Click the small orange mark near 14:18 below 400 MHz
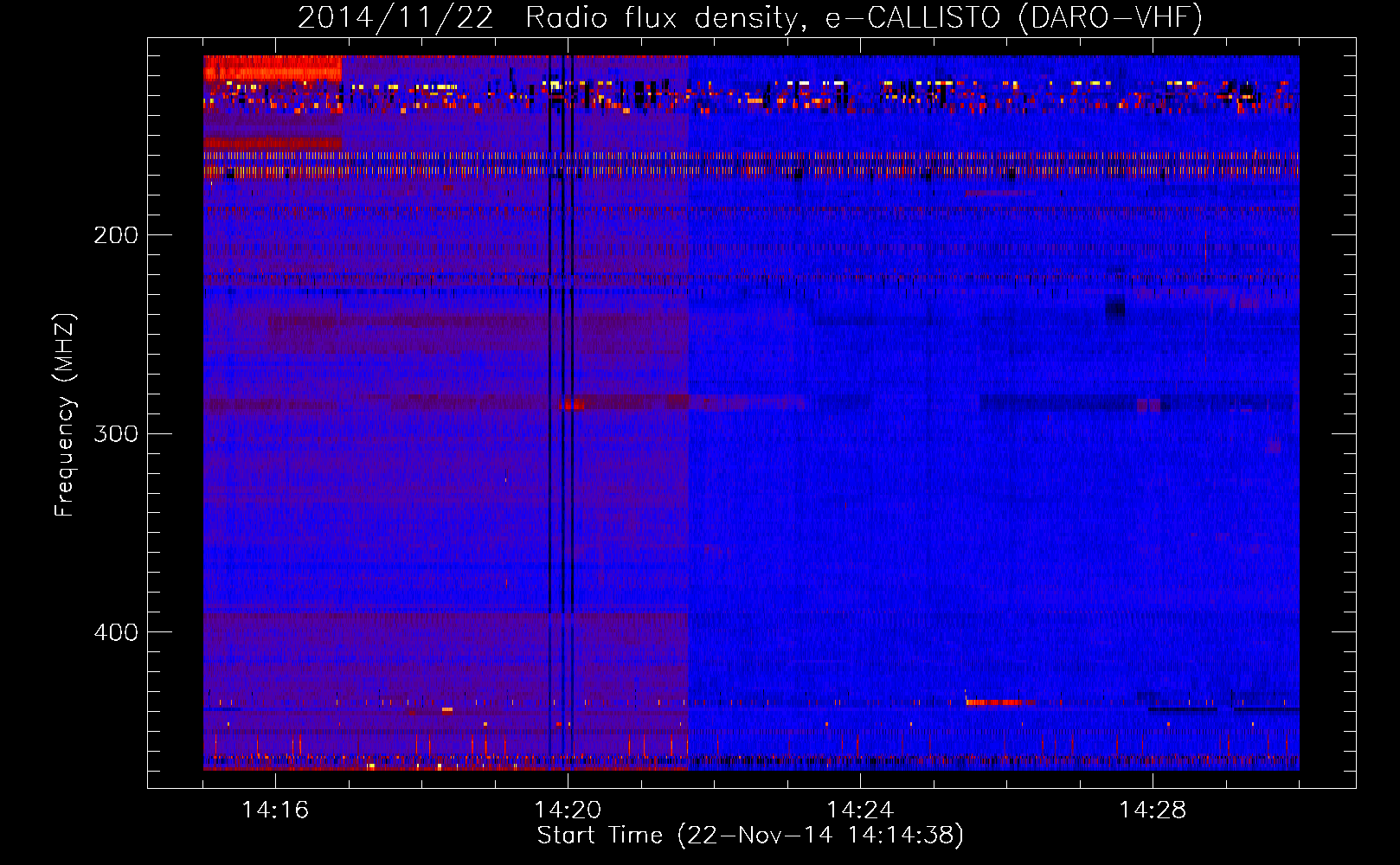Screen dimensions: 1400x865 [x=447, y=710]
